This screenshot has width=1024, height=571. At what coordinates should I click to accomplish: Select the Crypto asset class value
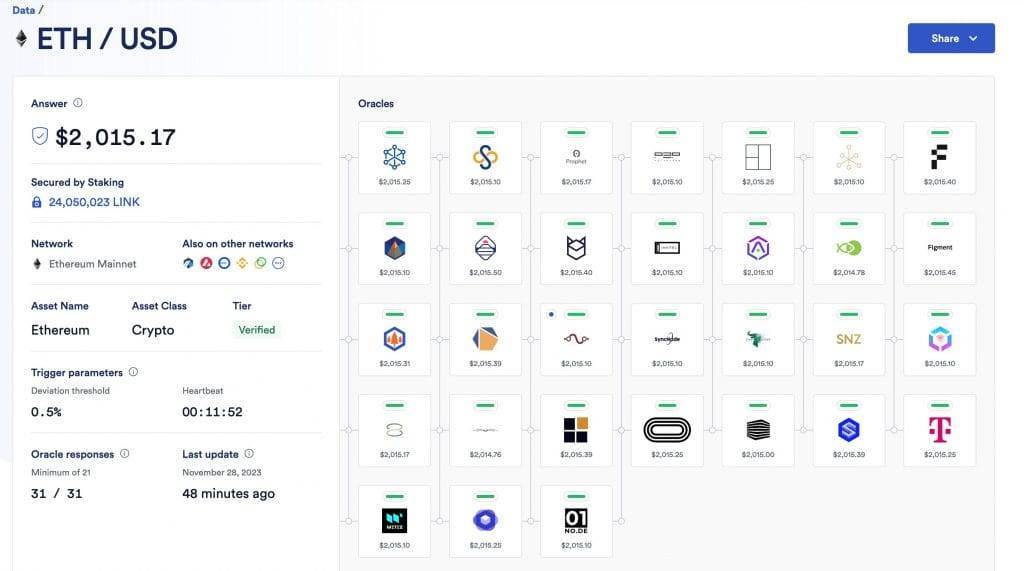(153, 331)
